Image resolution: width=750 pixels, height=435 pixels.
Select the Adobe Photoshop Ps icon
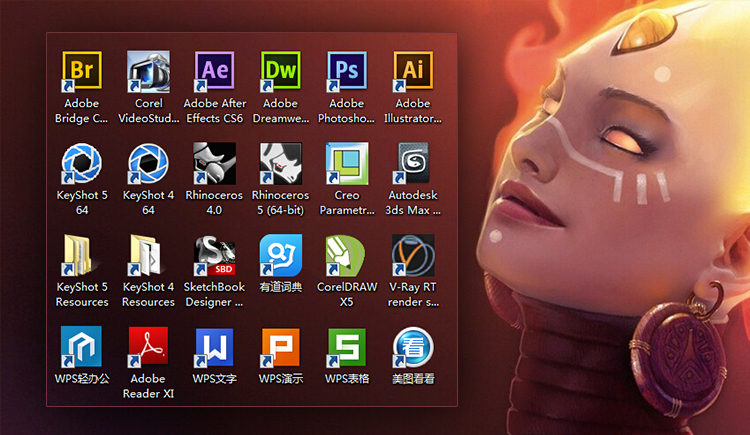point(347,71)
